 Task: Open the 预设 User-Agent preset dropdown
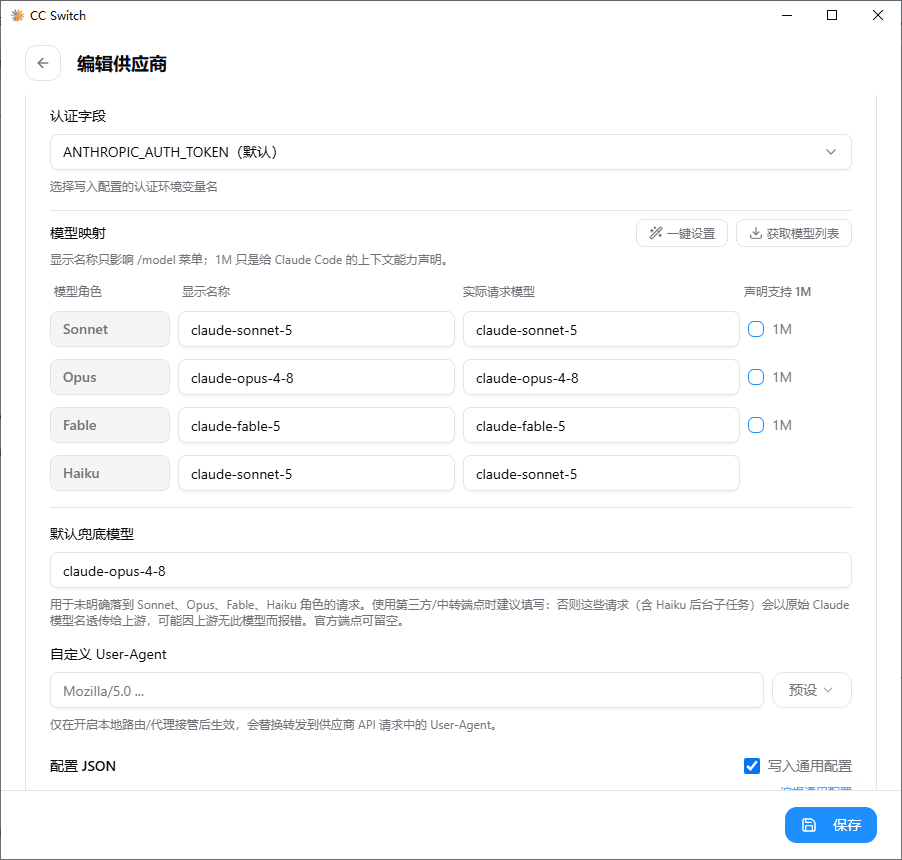(x=812, y=690)
